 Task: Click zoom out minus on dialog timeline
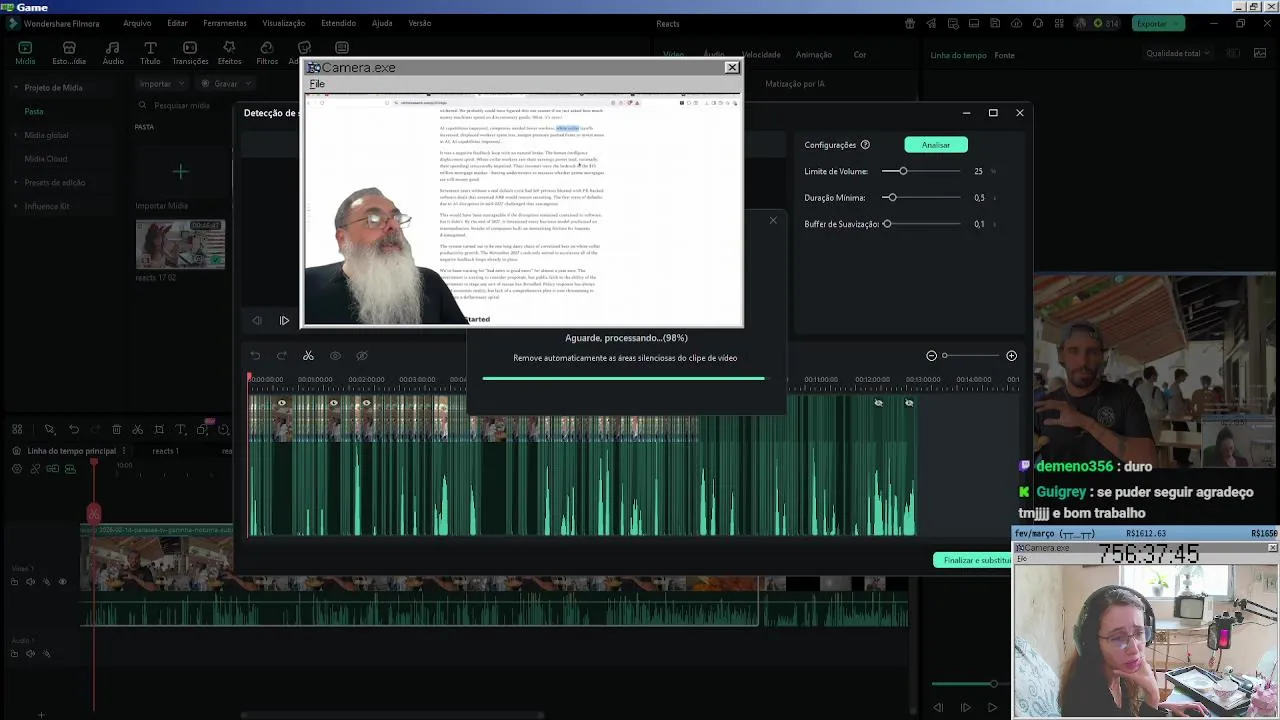(931, 356)
